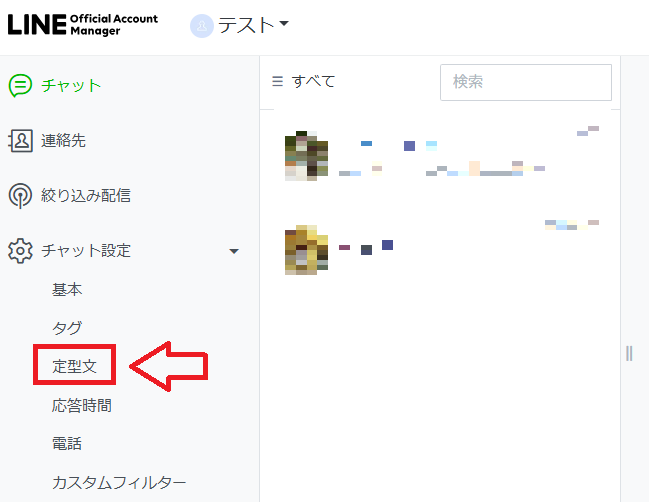Click the 検索 search field
The image size is (649, 502).
click(526, 82)
